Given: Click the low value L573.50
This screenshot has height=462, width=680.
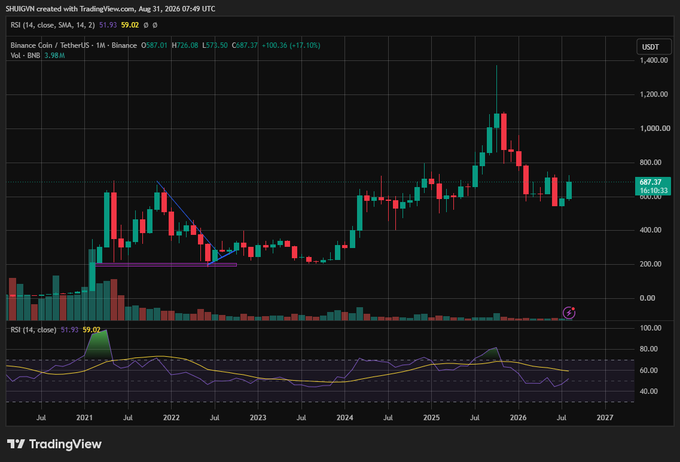Looking at the screenshot, I should point(215,45).
